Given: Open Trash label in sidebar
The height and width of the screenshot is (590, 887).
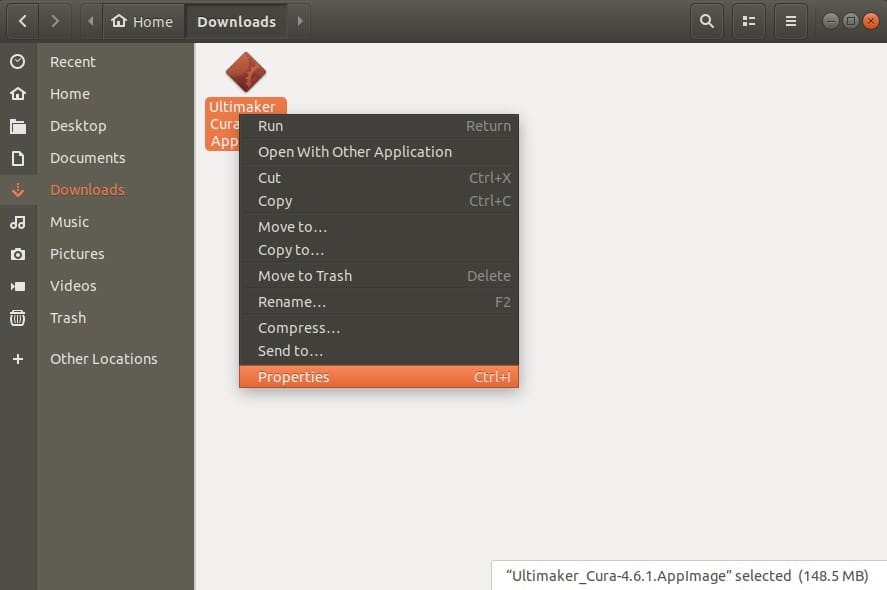Looking at the screenshot, I should point(68,318).
